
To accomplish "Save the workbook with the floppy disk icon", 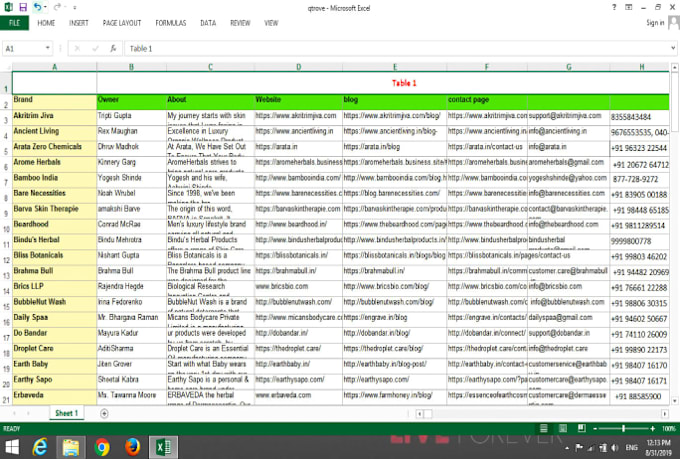I will [x=23, y=7].
